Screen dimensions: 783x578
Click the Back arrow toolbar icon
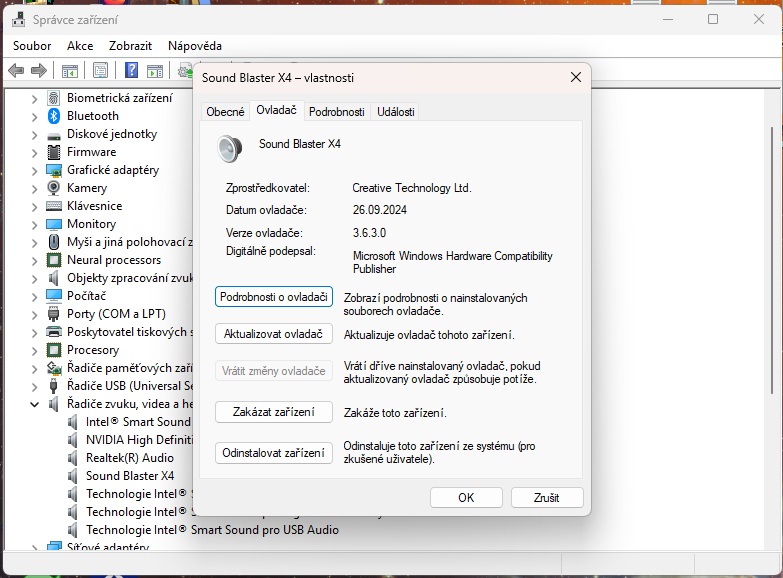coord(16,70)
